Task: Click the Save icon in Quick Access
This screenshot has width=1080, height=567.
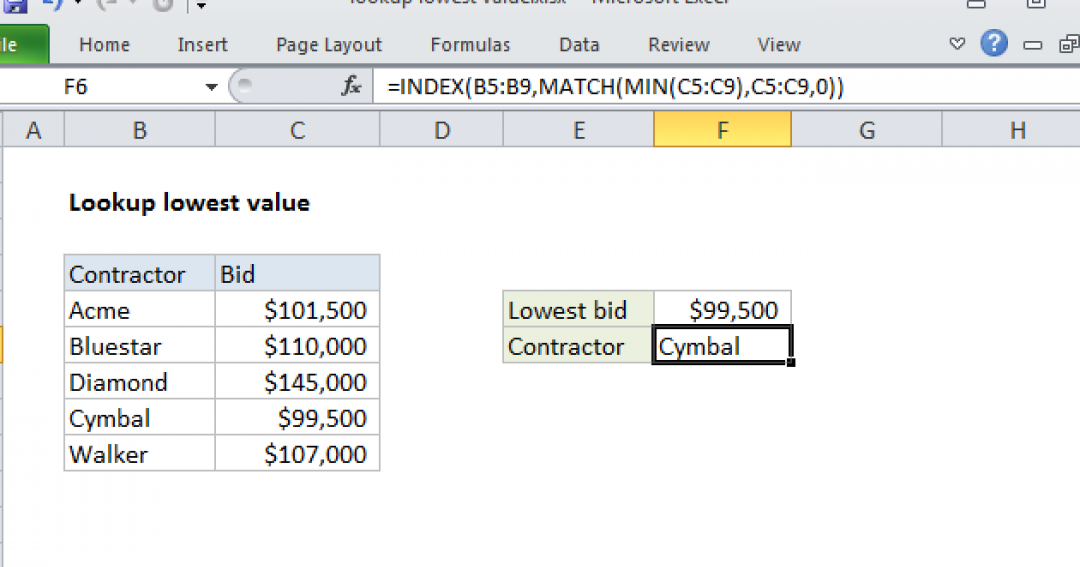Action: coord(17,5)
